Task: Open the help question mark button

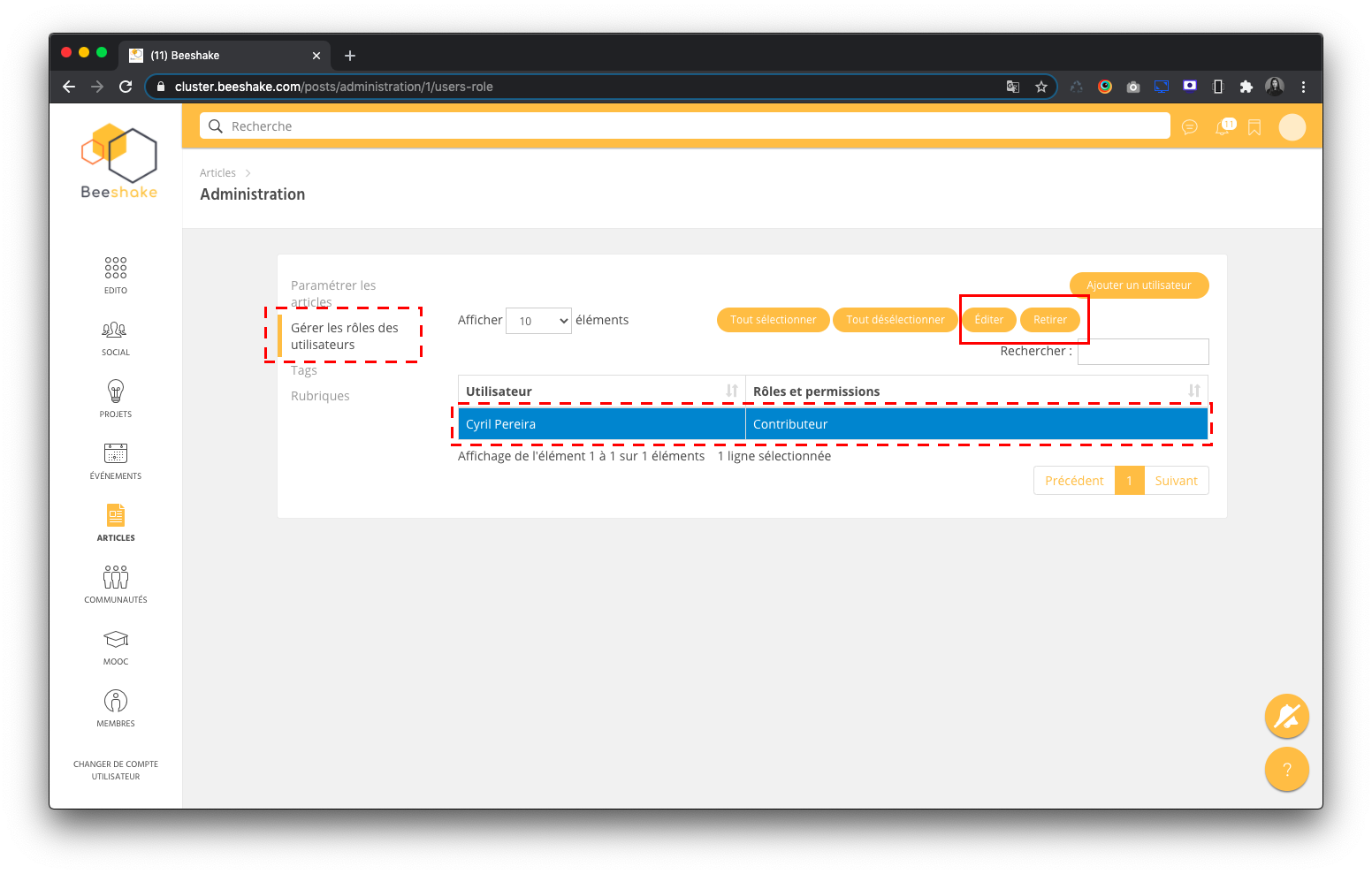Action: click(1287, 770)
